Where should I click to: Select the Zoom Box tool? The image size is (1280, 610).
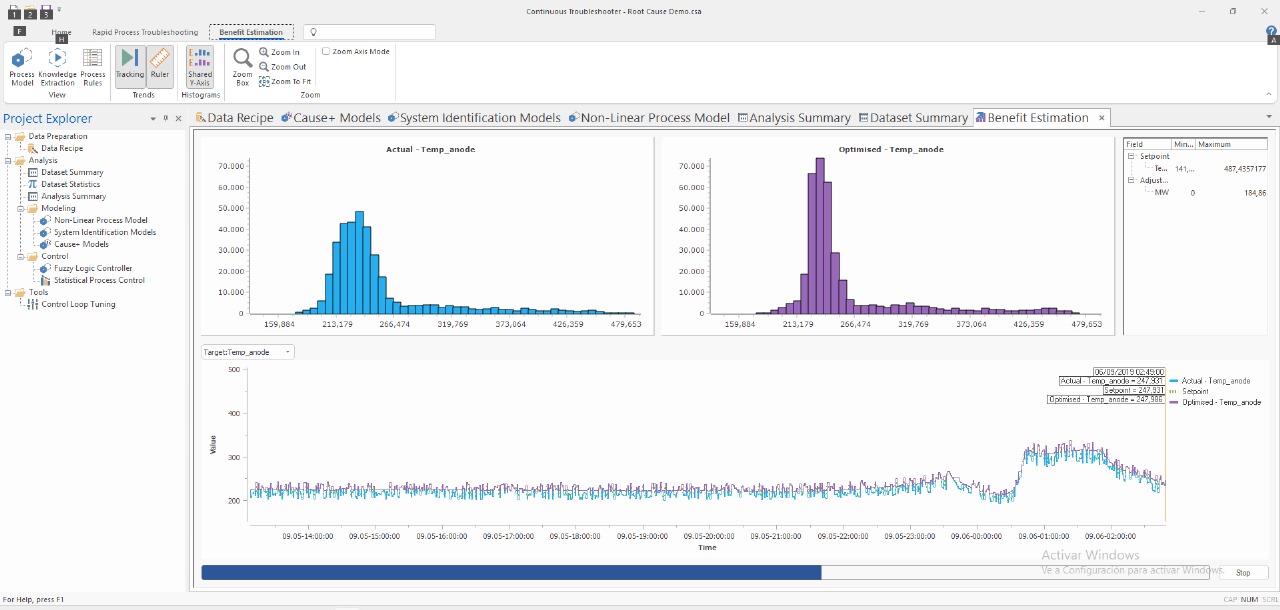point(242,66)
